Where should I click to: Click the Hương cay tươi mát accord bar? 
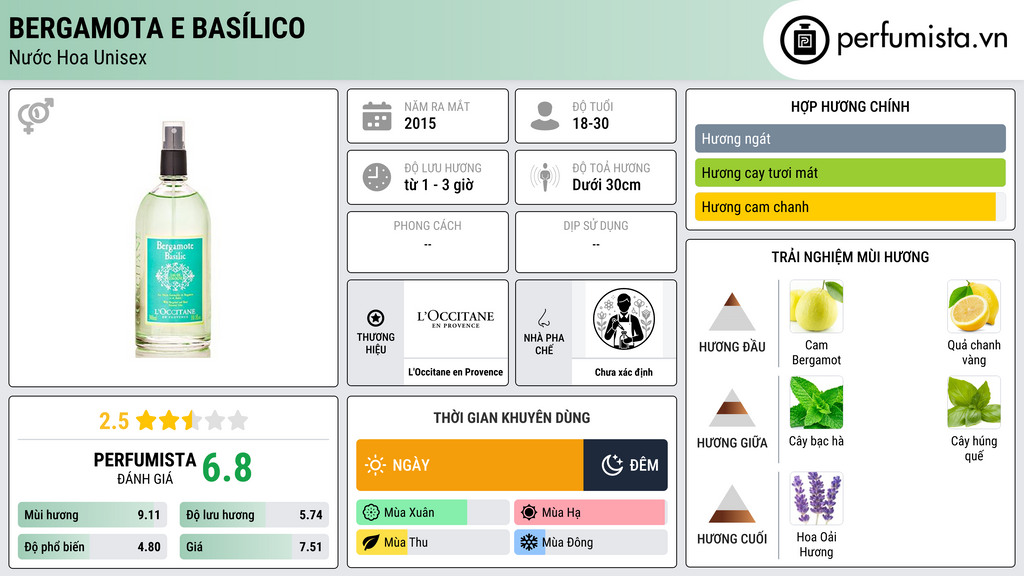(x=850, y=172)
